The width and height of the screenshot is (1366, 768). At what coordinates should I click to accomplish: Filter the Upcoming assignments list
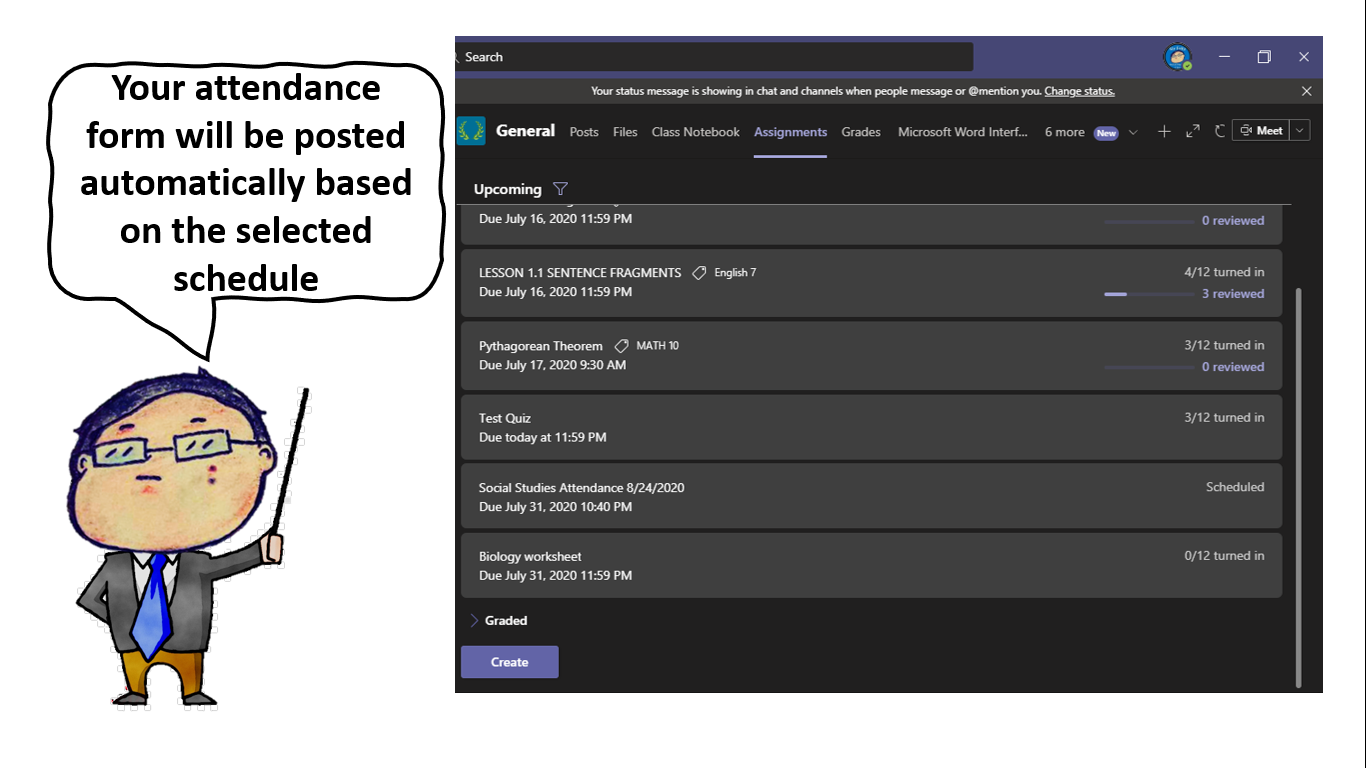[x=560, y=189]
